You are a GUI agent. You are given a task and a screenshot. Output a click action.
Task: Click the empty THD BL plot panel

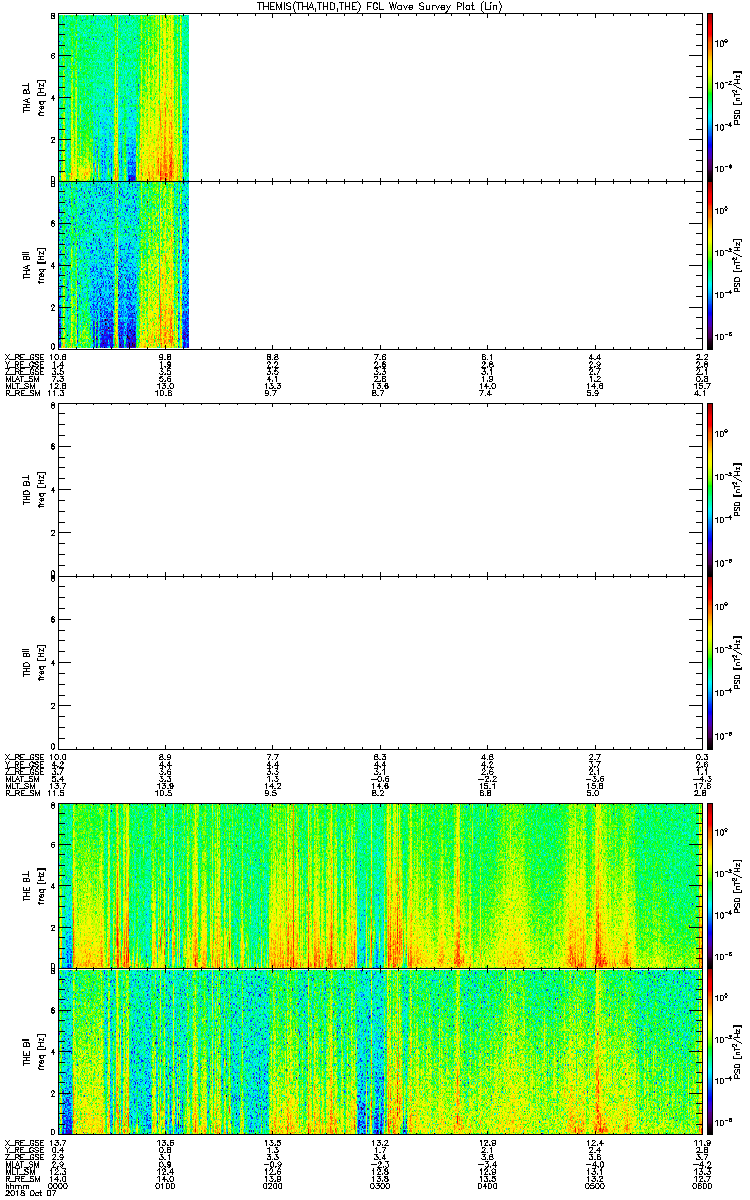(x=380, y=491)
